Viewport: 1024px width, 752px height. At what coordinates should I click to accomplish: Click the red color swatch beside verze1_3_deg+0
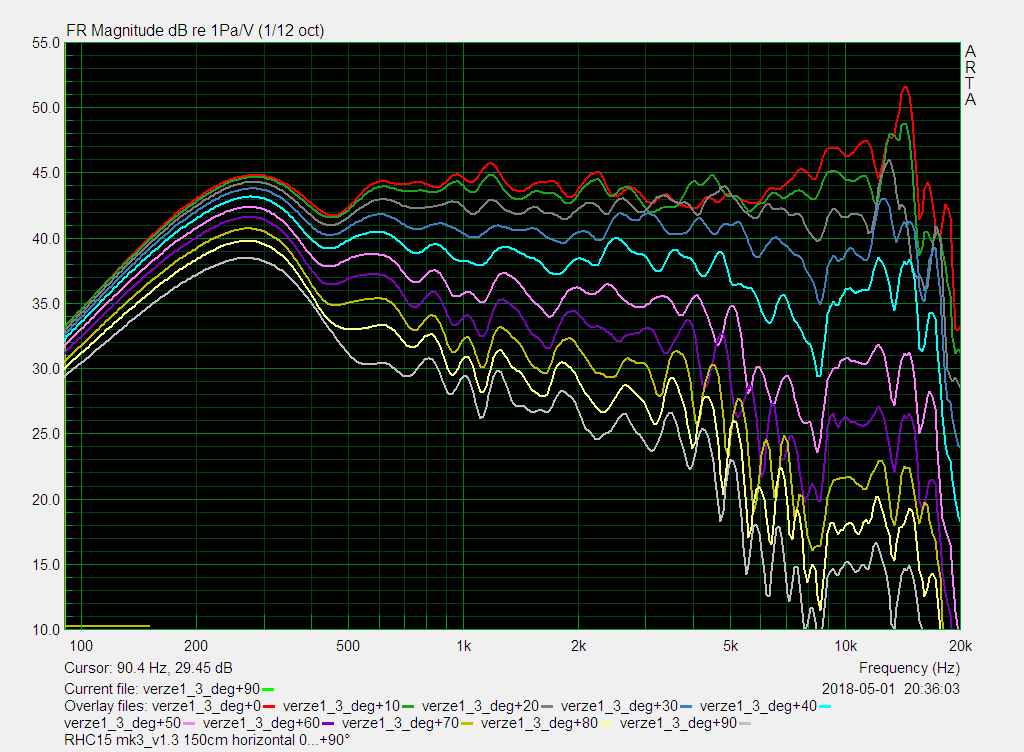pos(268,706)
